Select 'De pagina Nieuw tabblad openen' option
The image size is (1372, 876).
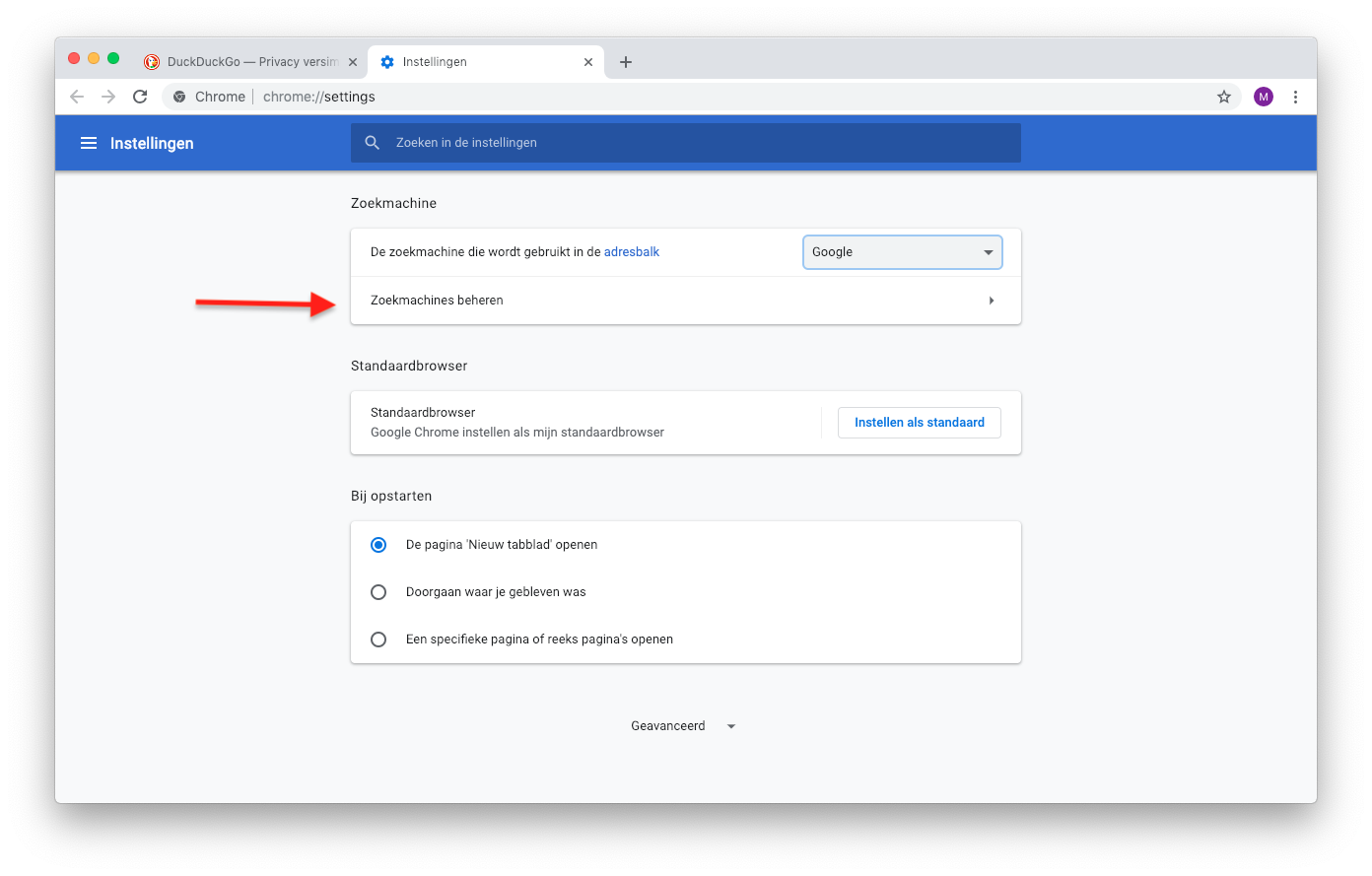[378, 545]
